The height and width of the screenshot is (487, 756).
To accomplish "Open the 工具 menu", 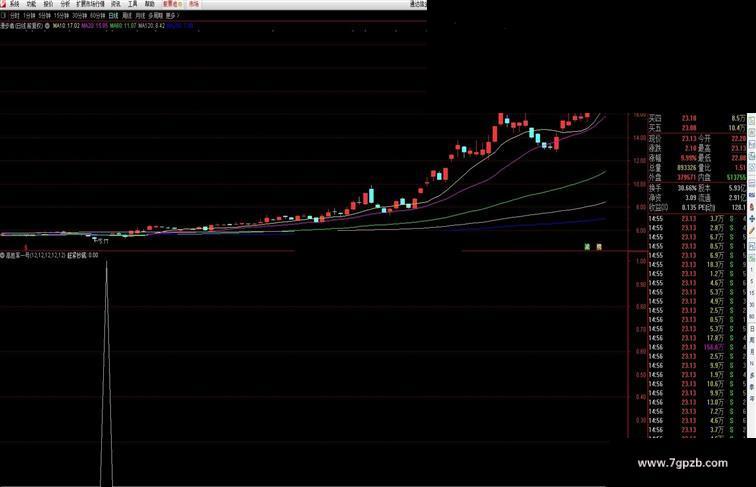I will tap(133, 4).
